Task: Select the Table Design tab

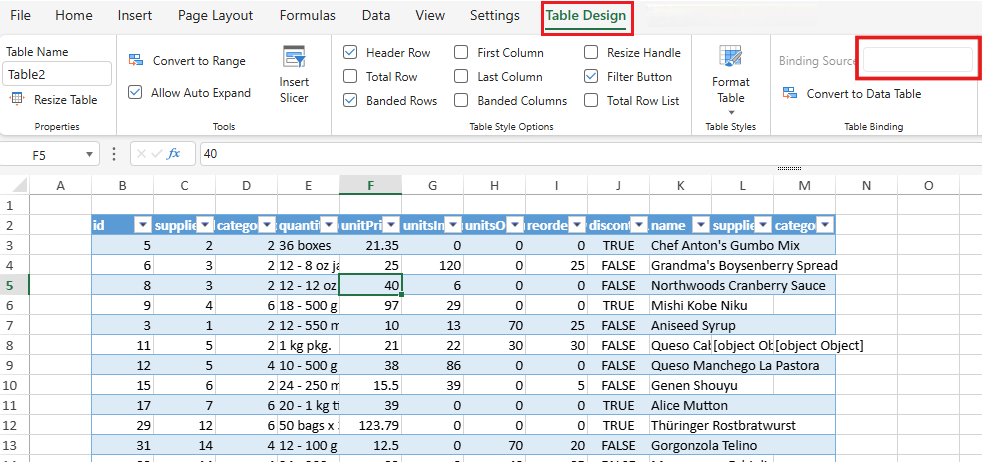Action: point(586,16)
